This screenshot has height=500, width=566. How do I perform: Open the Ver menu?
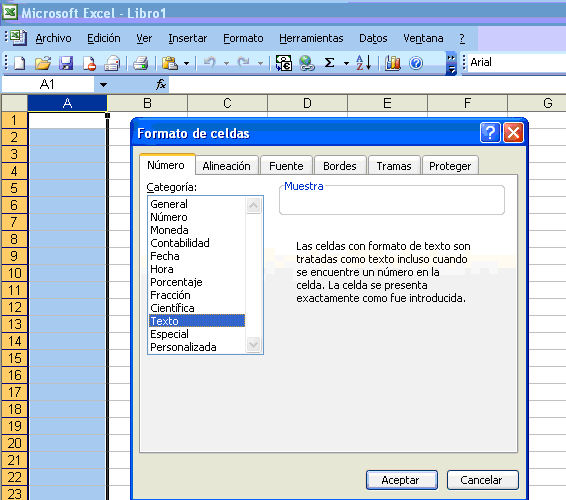[144, 38]
